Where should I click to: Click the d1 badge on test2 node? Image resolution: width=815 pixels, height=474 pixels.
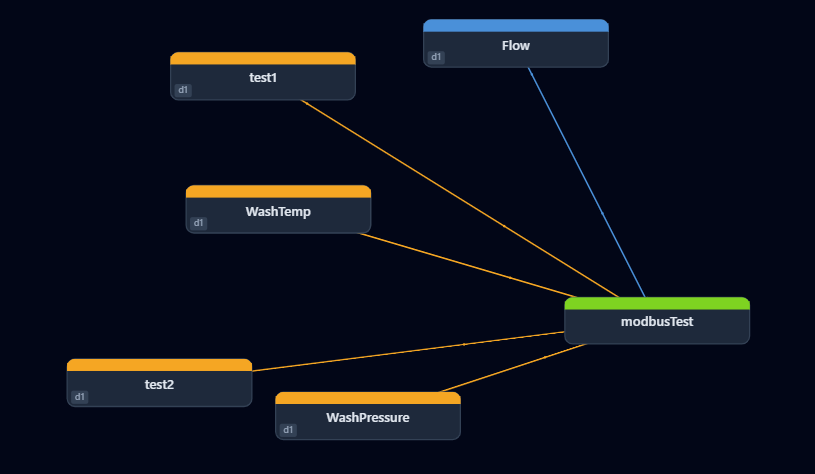(79, 397)
